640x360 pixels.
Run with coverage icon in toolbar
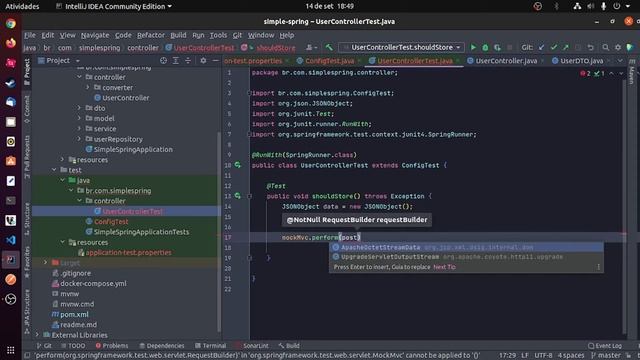click(497, 47)
